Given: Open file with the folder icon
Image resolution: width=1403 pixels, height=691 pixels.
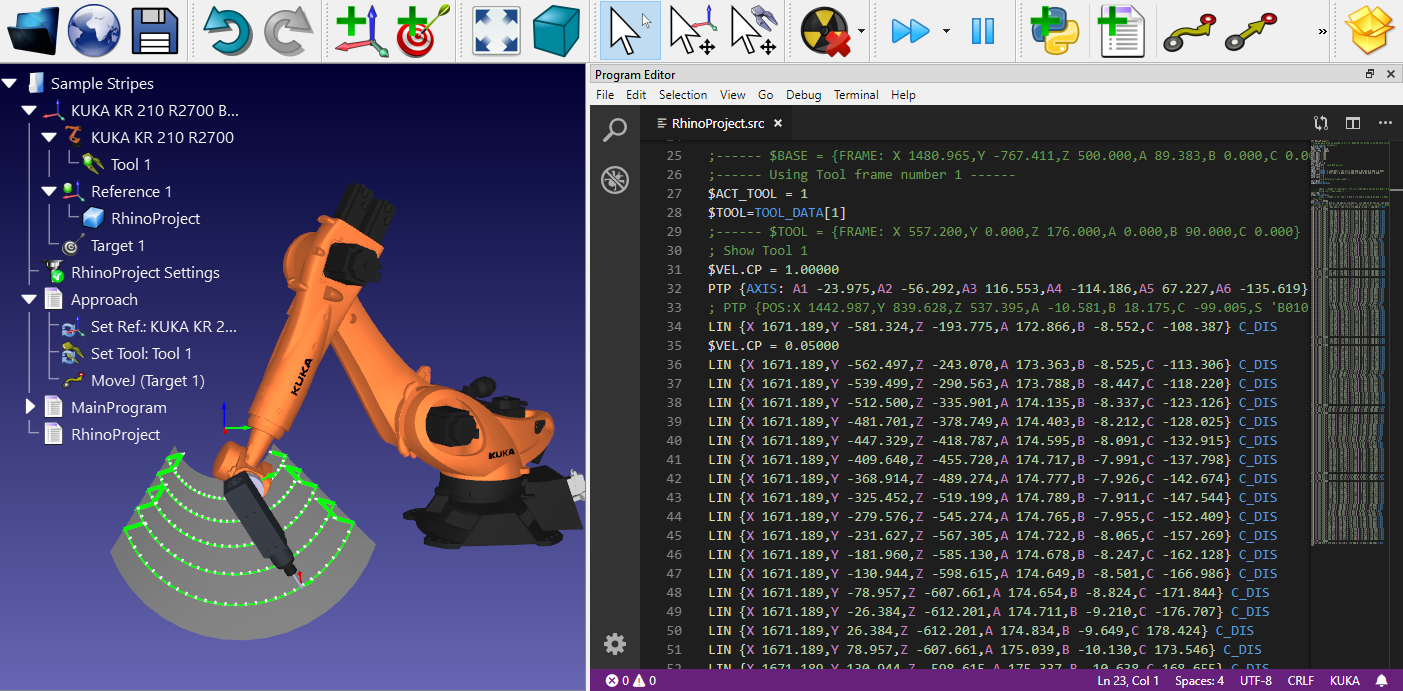Looking at the screenshot, I should tap(33, 30).
